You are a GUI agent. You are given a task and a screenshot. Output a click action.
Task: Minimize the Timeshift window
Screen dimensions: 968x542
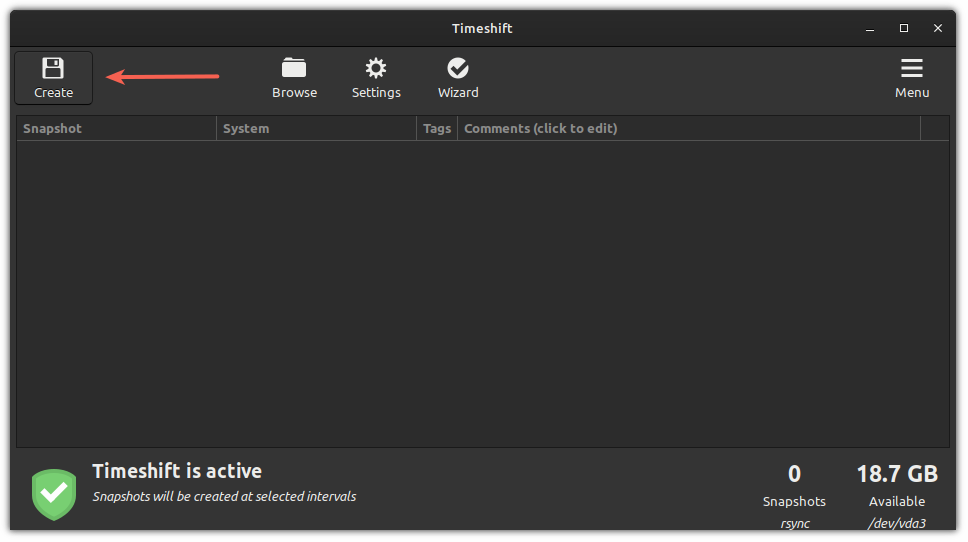coord(870,28)
